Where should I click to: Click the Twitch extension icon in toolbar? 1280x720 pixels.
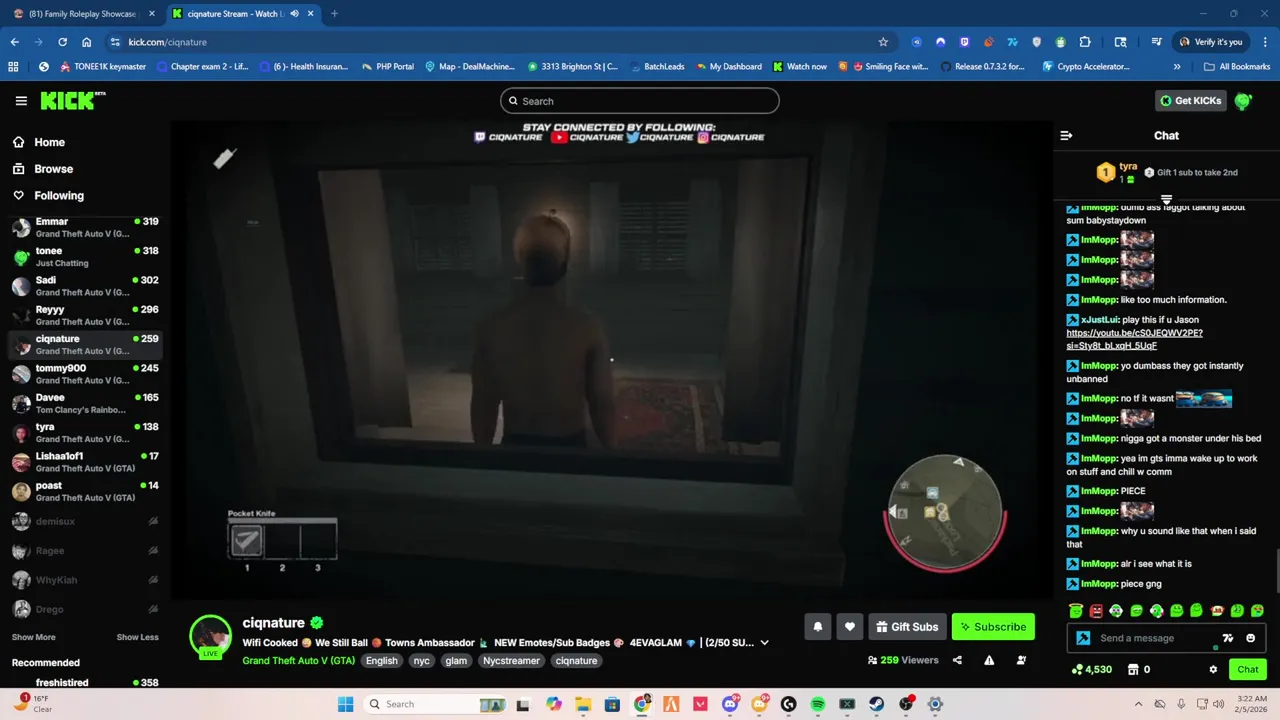(x=965, y=42)
